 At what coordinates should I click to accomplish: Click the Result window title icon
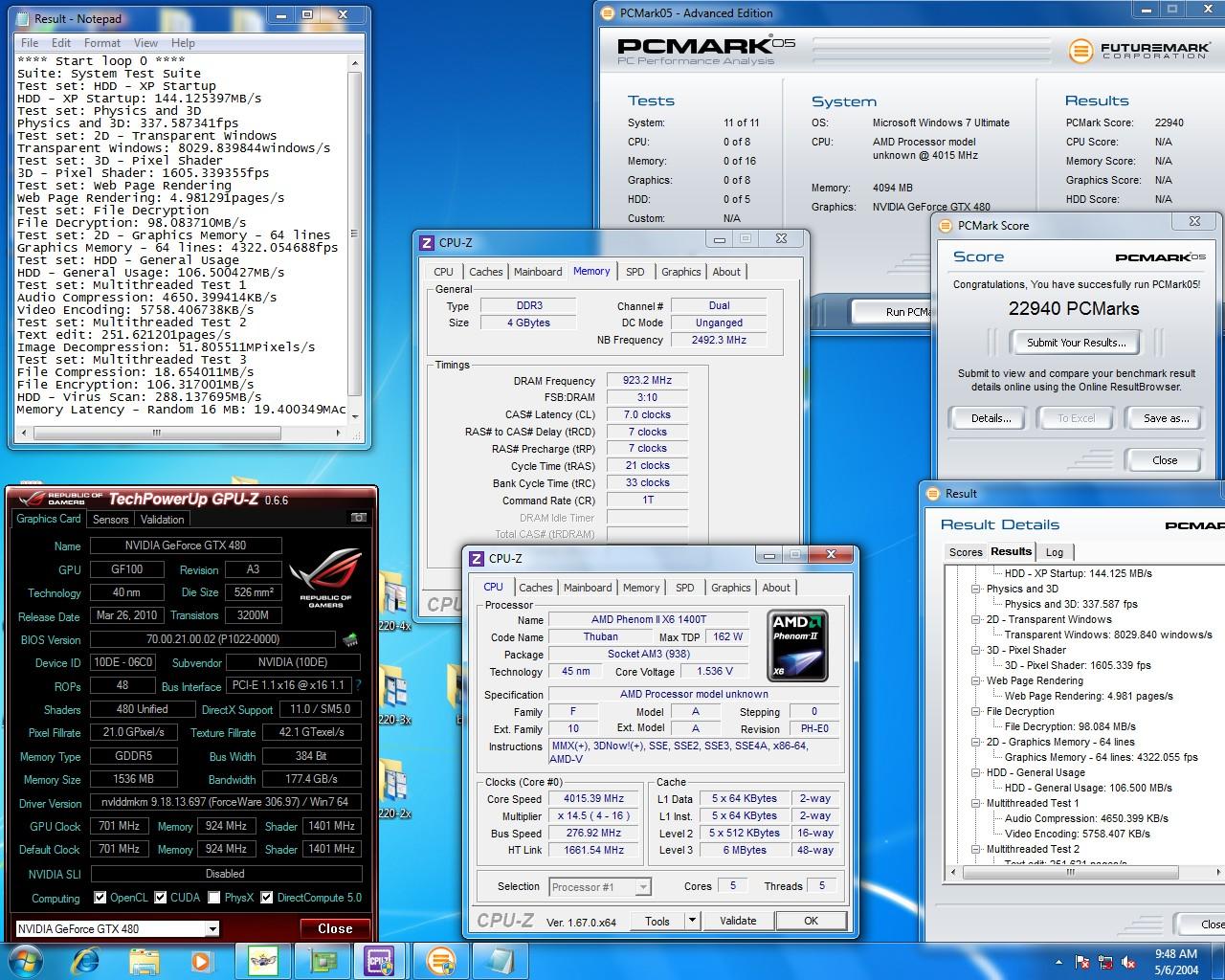tap(933, 493)
